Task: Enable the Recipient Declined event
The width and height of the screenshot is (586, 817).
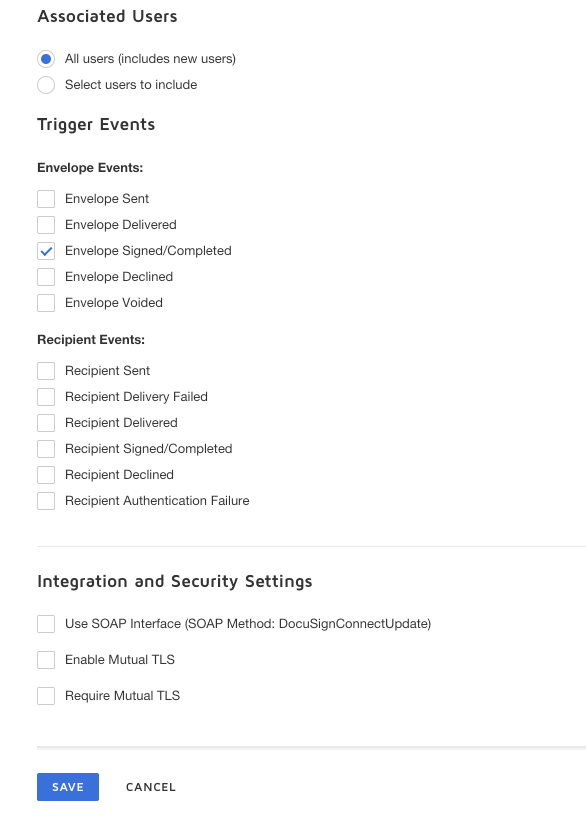Action: pos(46,475)
